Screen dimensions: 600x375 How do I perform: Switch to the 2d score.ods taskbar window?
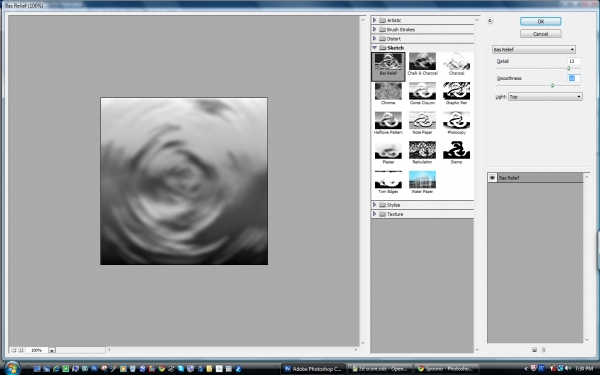click(x=380, y=369)
